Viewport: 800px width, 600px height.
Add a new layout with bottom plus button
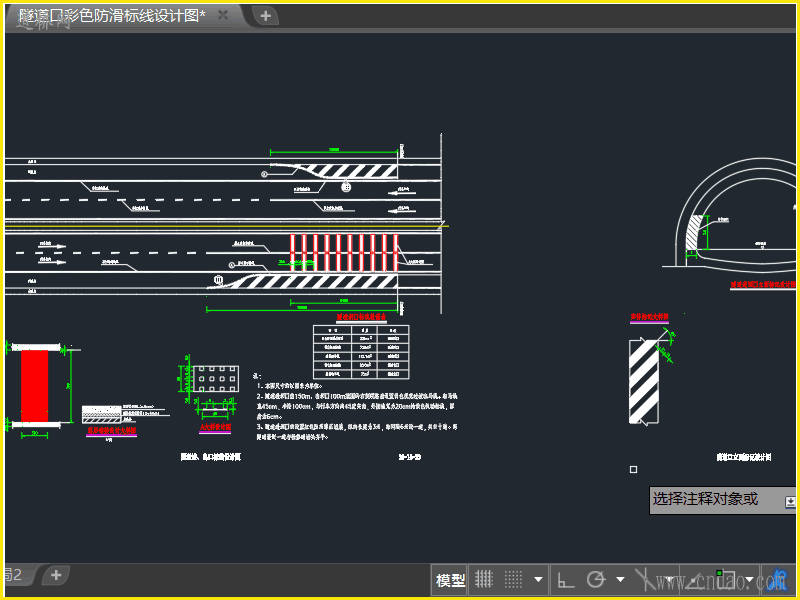pos(57,574)
